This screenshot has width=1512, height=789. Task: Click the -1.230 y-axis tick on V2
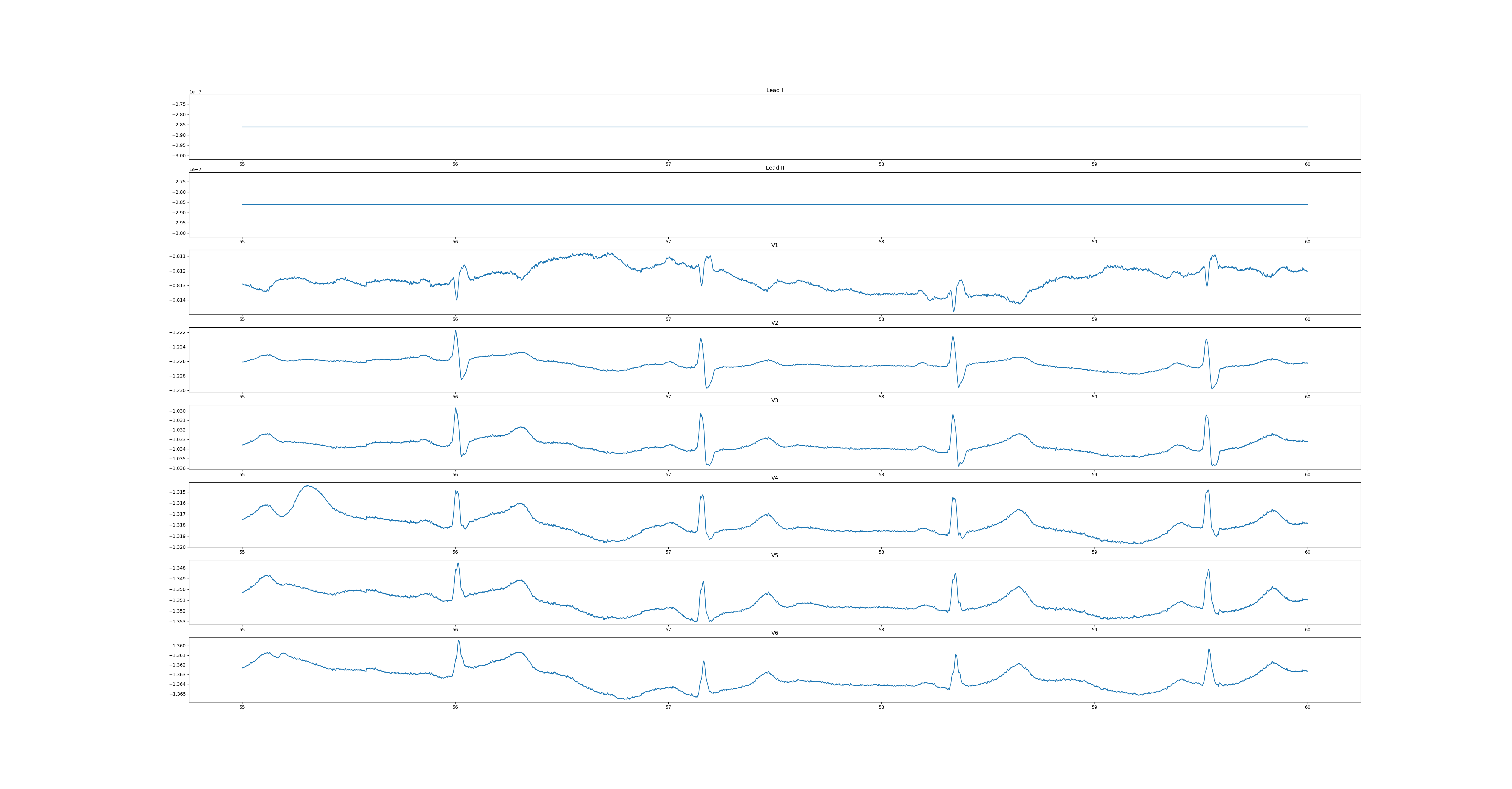tap(177, 390)
